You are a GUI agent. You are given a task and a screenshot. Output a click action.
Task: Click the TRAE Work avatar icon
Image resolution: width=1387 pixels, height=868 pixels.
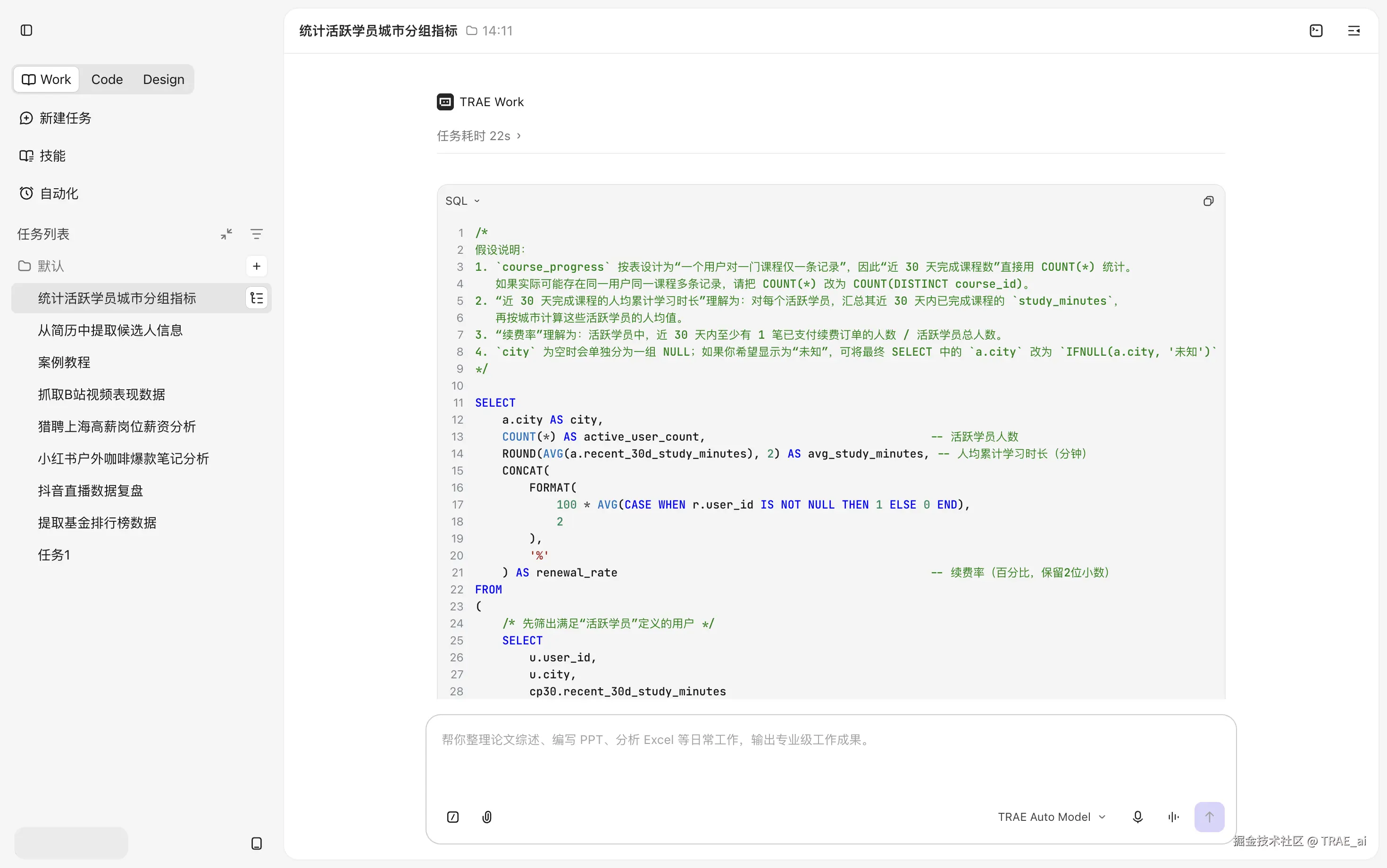click(445, 101)
